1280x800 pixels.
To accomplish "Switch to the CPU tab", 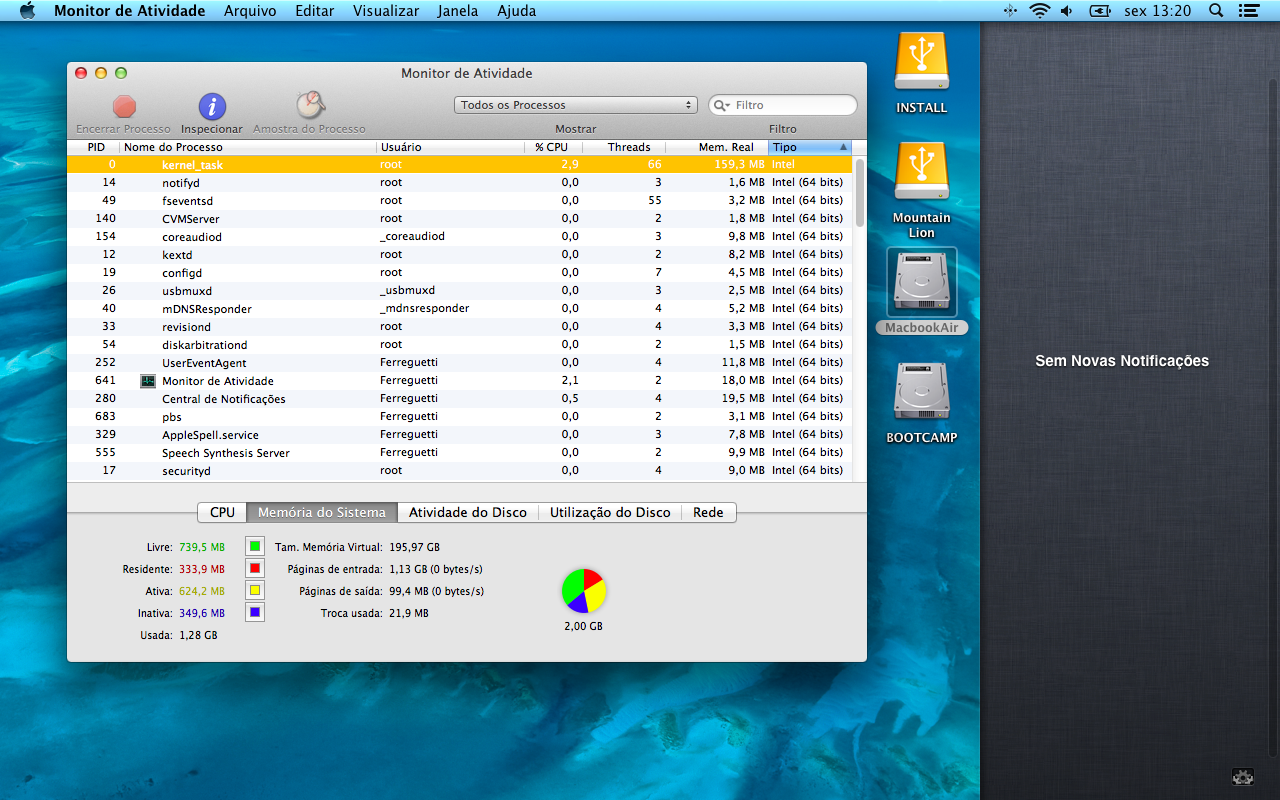I will click(222, 512).
